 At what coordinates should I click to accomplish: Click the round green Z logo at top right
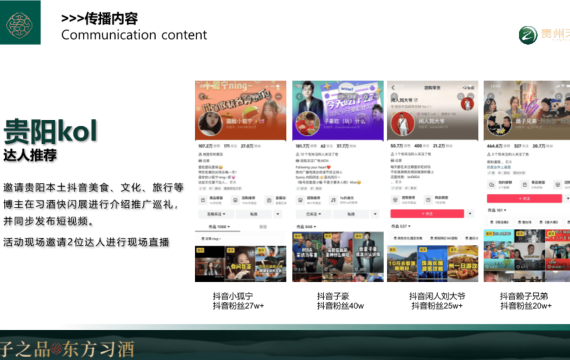tap(528, 35)
